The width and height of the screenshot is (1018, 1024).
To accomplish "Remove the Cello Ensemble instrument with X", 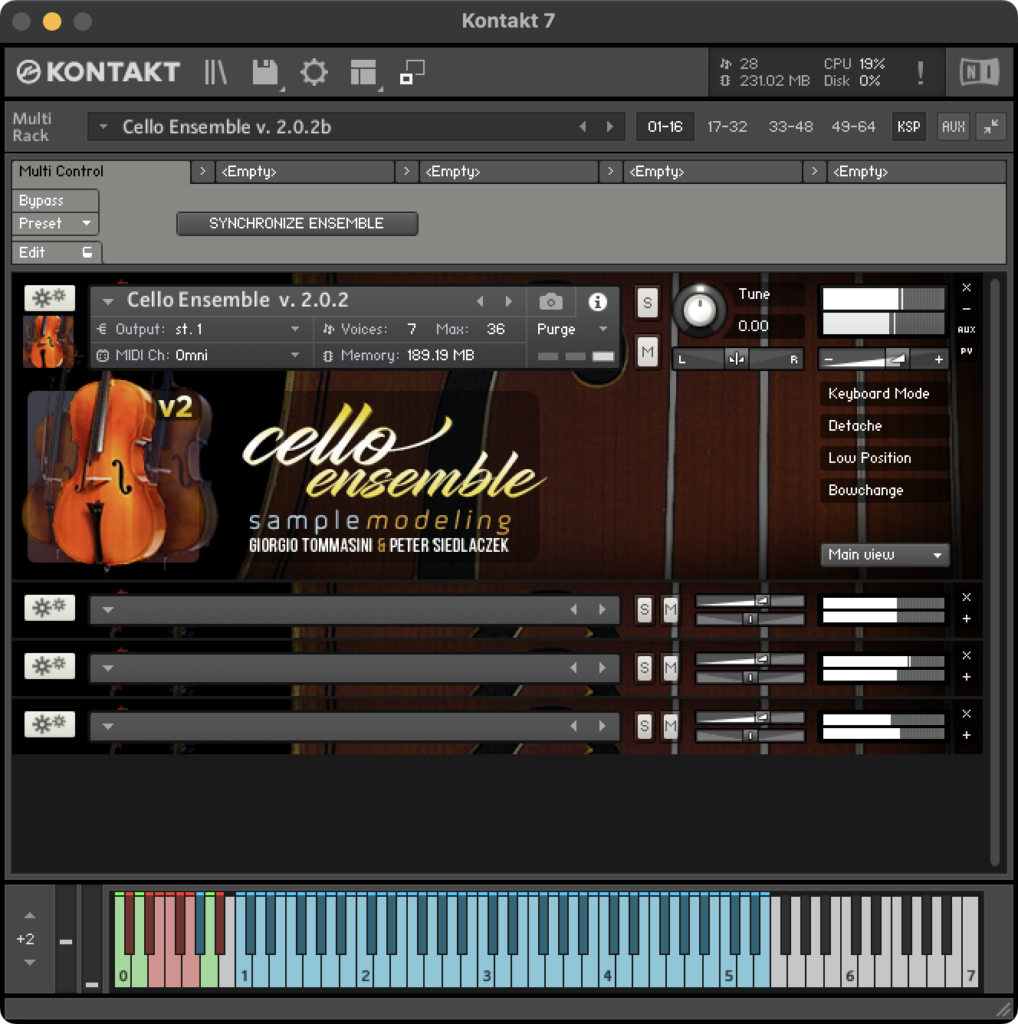I will [966, 287].
